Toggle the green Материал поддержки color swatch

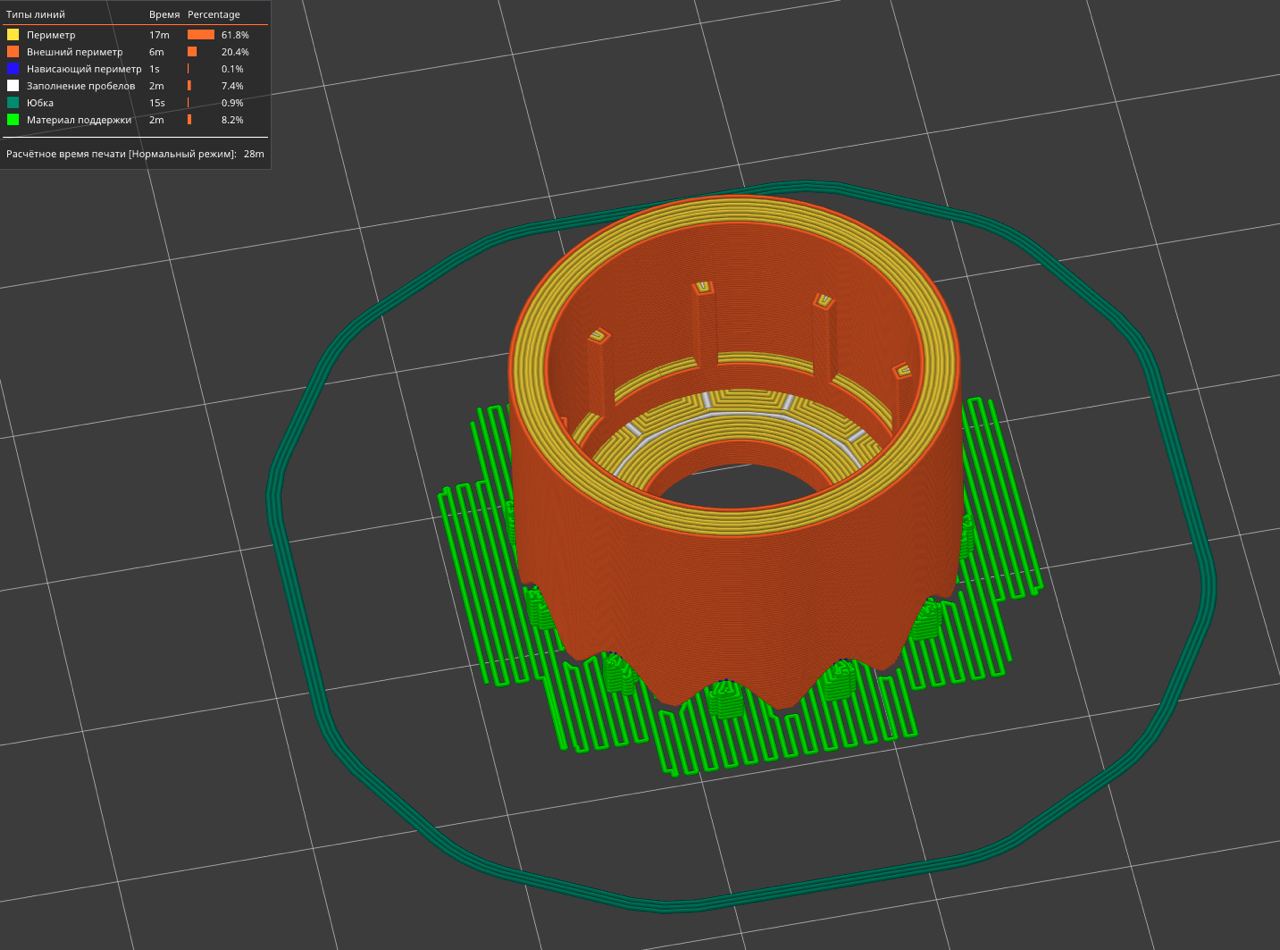pyautogui.click(x=13, y=120)
